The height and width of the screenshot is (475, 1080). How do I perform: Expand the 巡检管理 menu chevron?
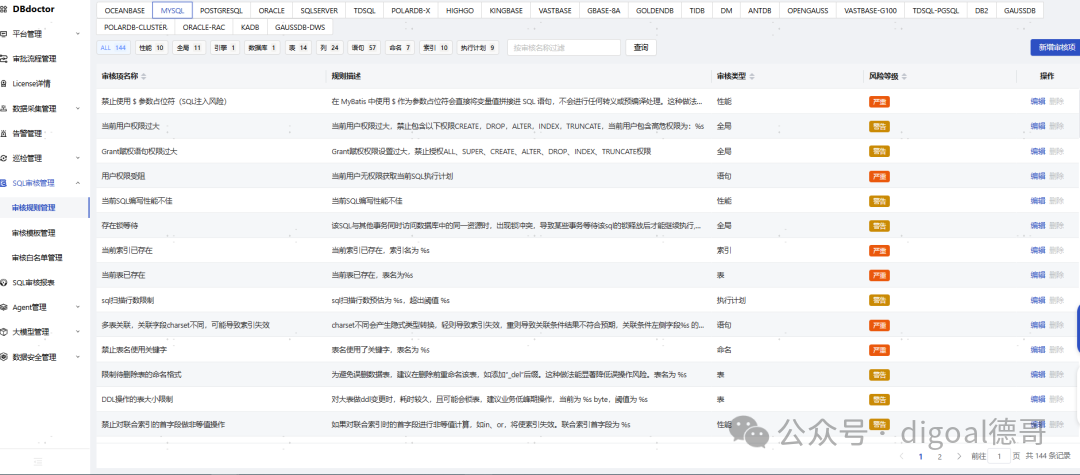point(78,158)
